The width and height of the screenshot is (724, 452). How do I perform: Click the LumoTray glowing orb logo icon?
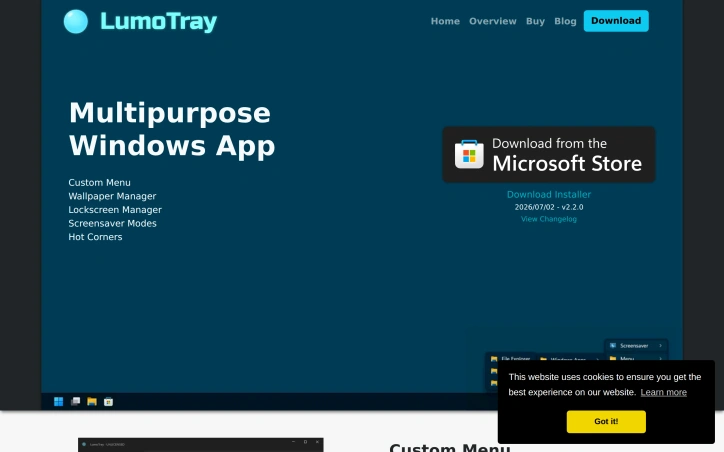pos(76,22)
